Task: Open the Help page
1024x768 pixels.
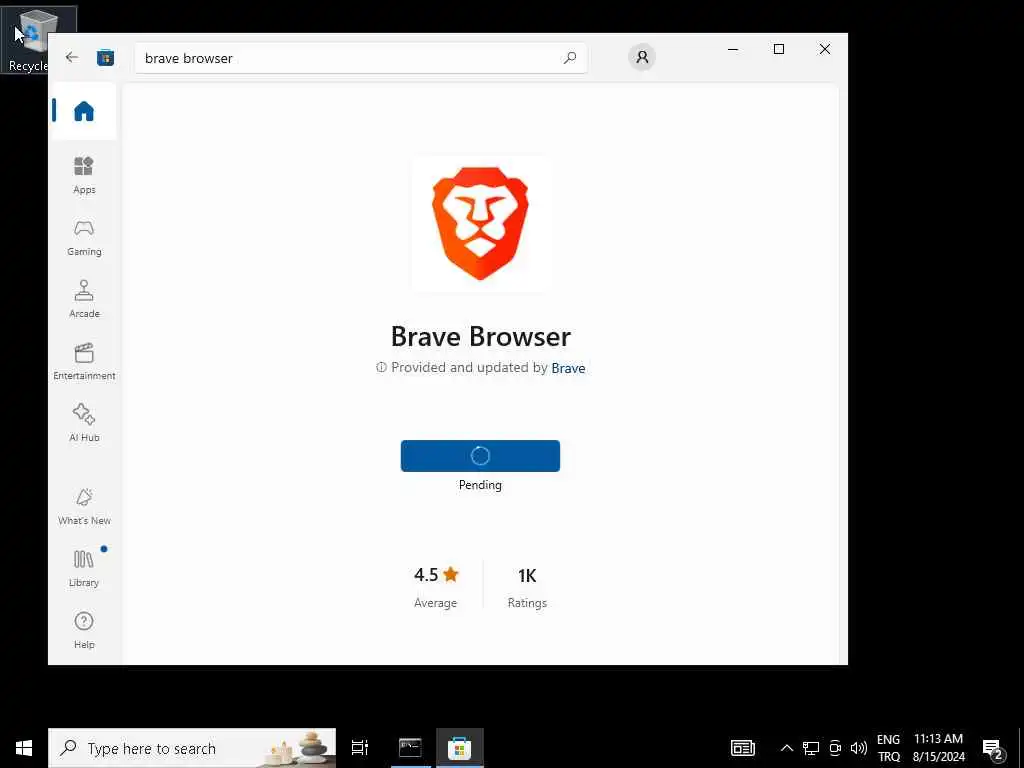Action: pyautogui.click(x=84, y=631)
